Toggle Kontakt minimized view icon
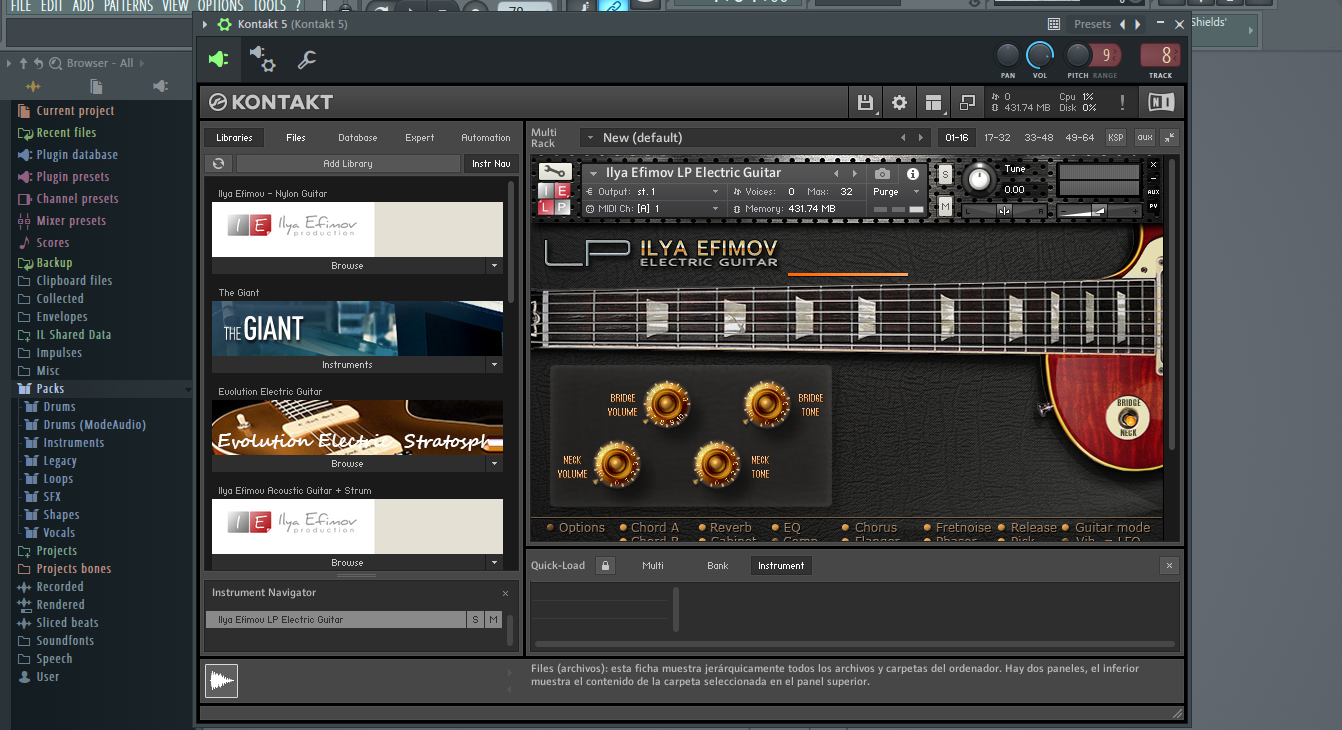The image size is (1342, 730). [967, 102]
